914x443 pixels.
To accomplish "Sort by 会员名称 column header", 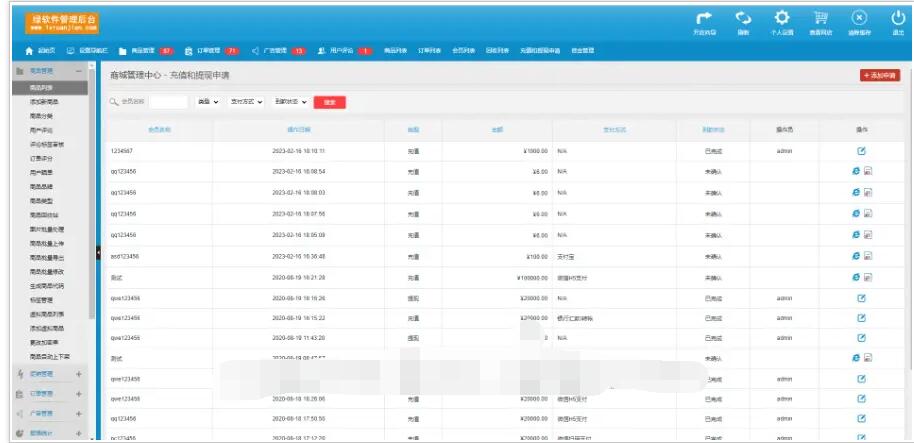I will (160, 130).
